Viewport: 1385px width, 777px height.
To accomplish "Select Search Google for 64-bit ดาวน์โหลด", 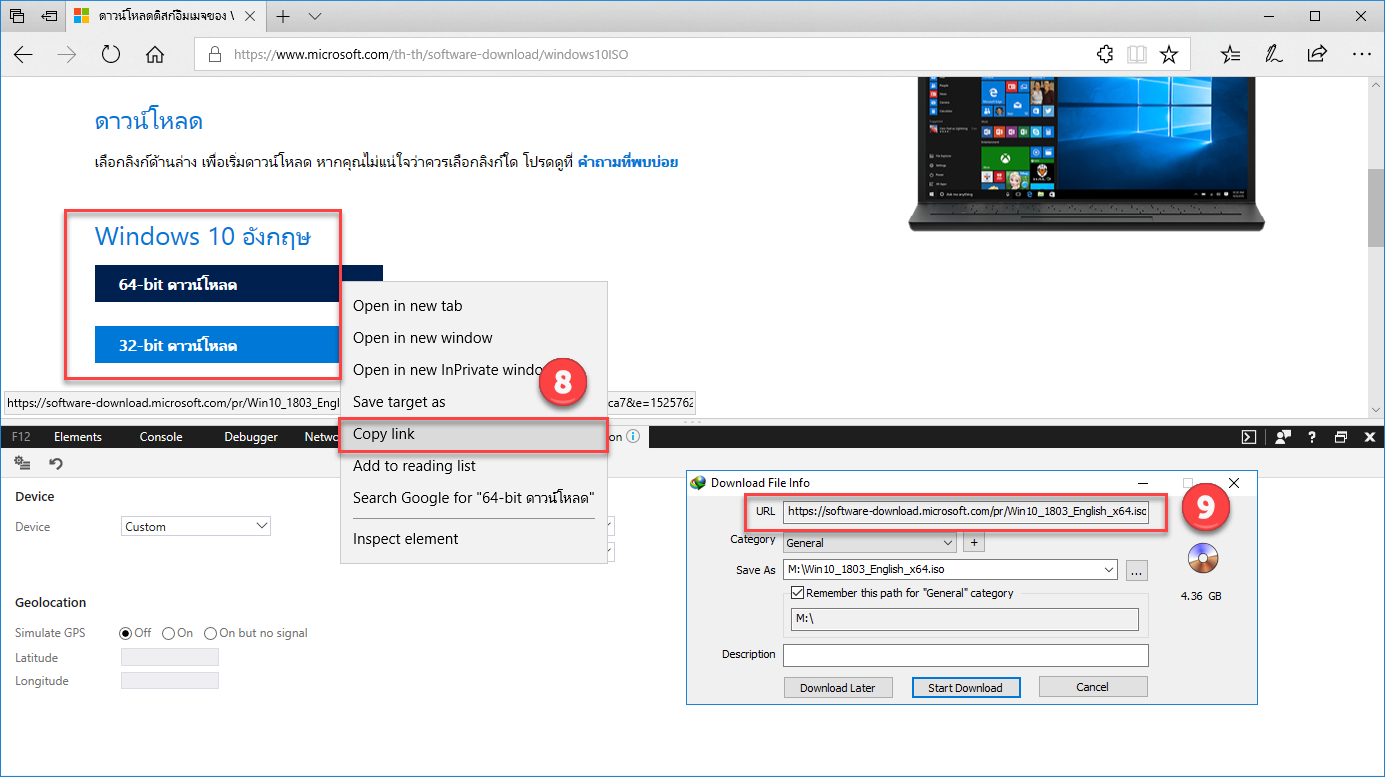I will point(474,498).
